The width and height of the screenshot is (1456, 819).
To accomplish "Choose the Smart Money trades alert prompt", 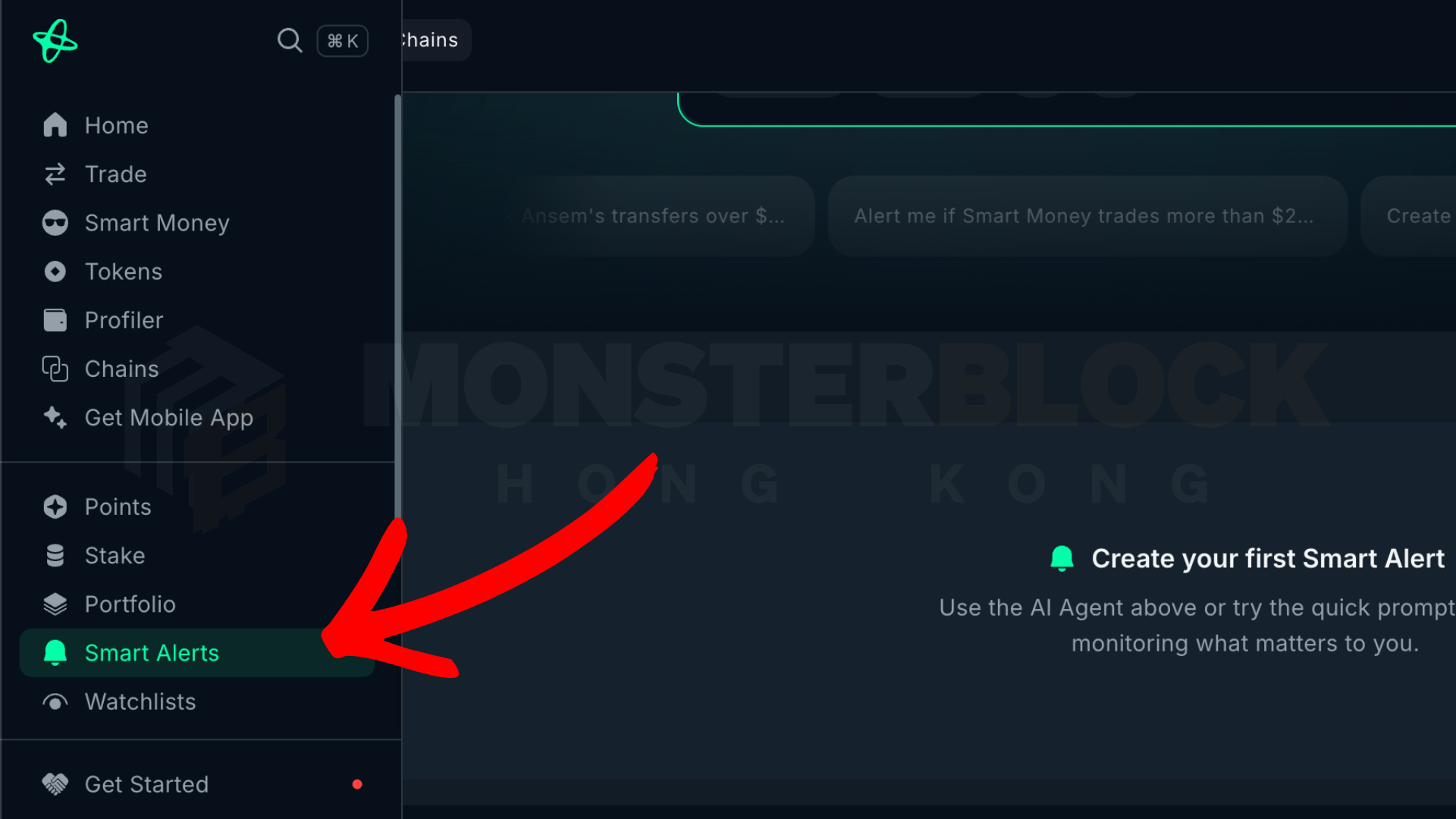I will 1087,216.
